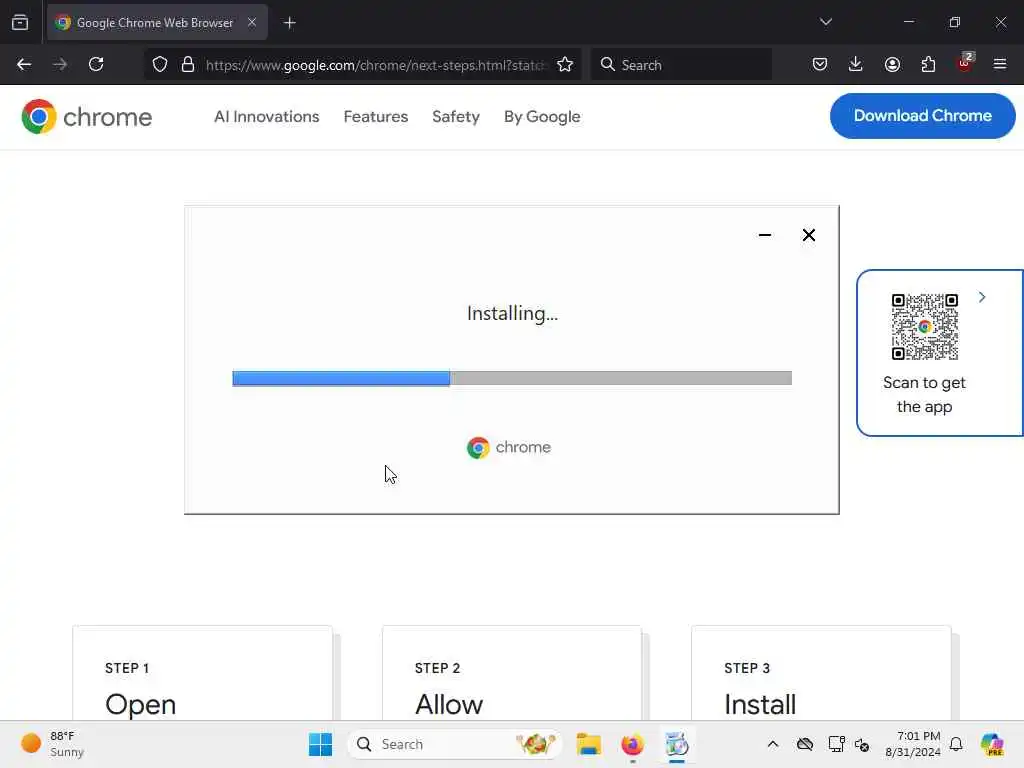Close the Google Chrome Web Browser tab

pyautogui.click(x=251, y=22)
